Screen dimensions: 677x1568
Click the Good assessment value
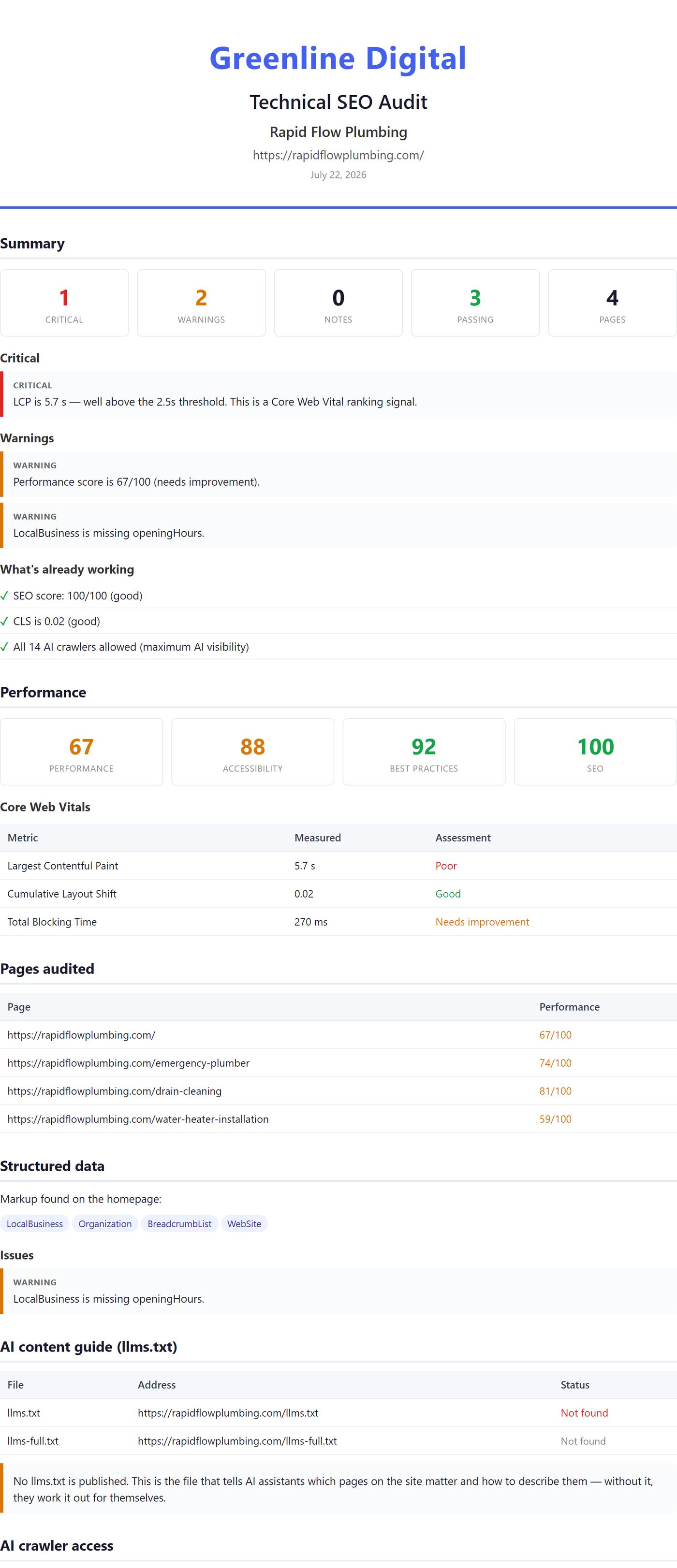click(448, 894)
